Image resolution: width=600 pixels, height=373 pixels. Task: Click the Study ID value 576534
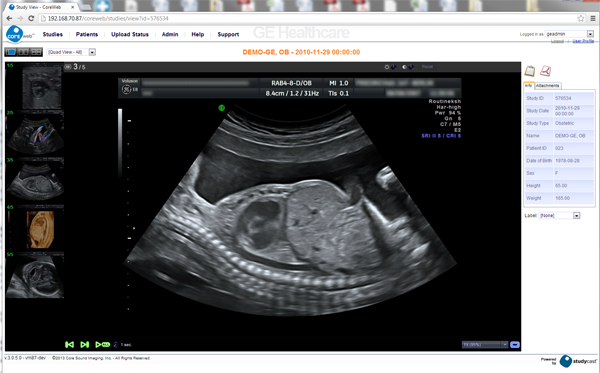point(563,98)
